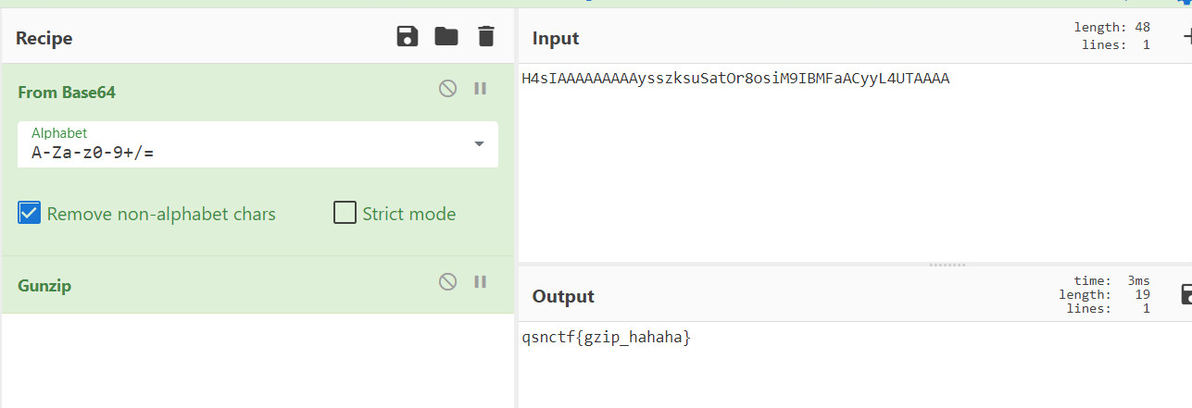Set breakpoint on From Base64 operation
1192x408 pixels.
point(479,89)
